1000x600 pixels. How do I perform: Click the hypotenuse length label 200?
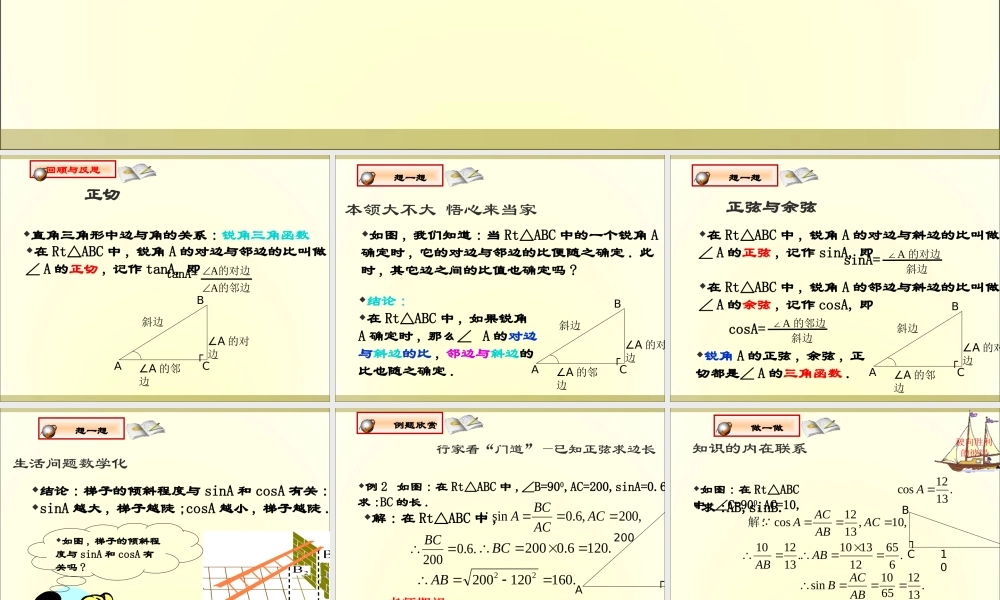point(624,538)
